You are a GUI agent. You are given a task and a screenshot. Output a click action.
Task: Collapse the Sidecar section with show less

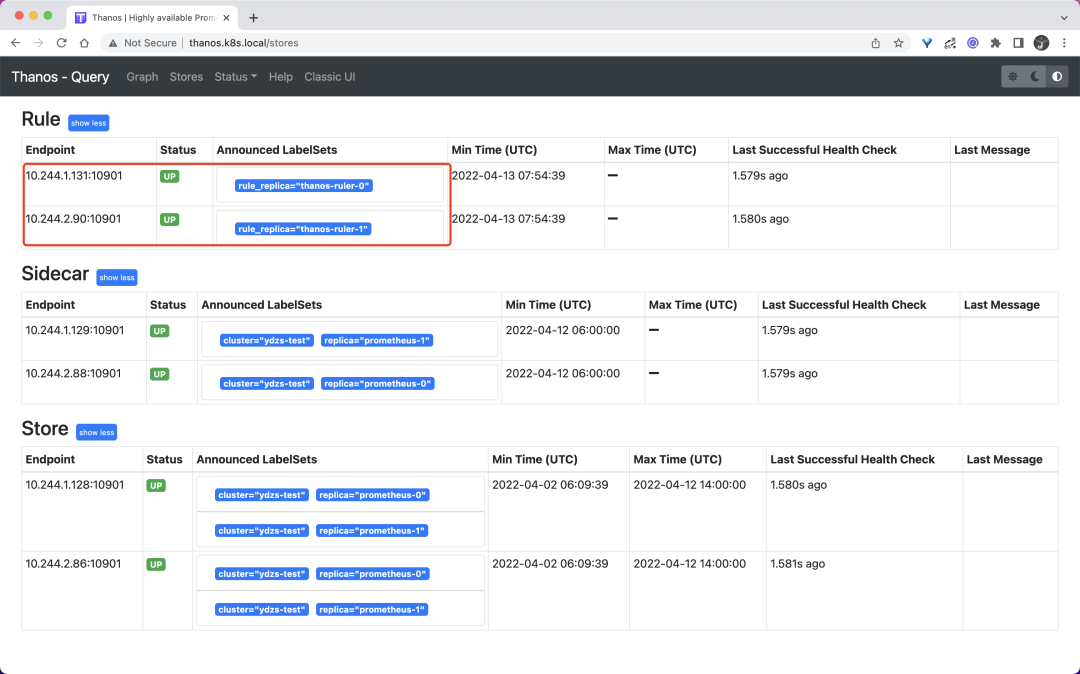[x=116, y=277]
